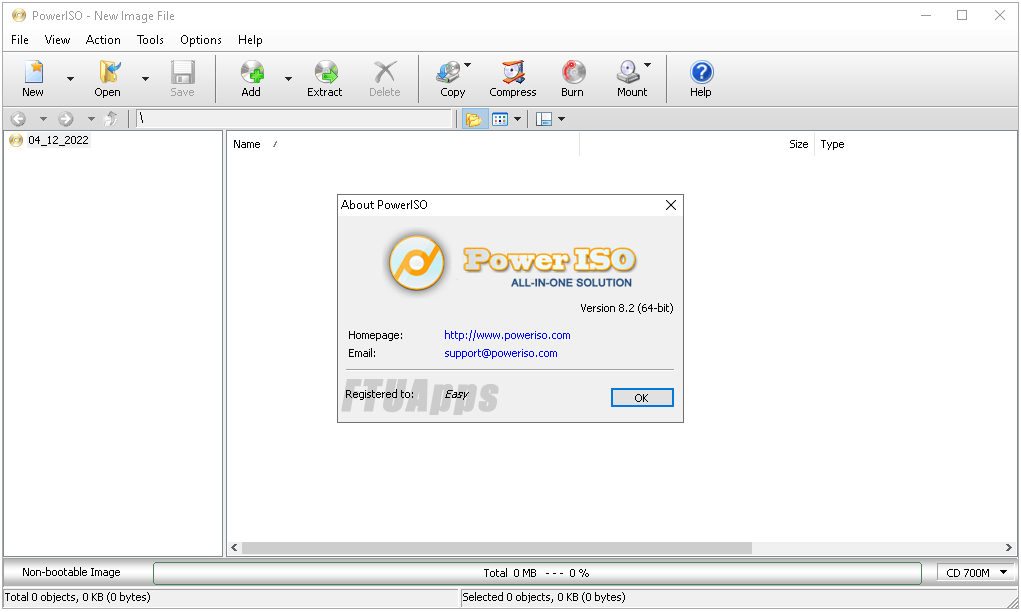Click the Back navigation arrow icon

[x=18, y=118]
